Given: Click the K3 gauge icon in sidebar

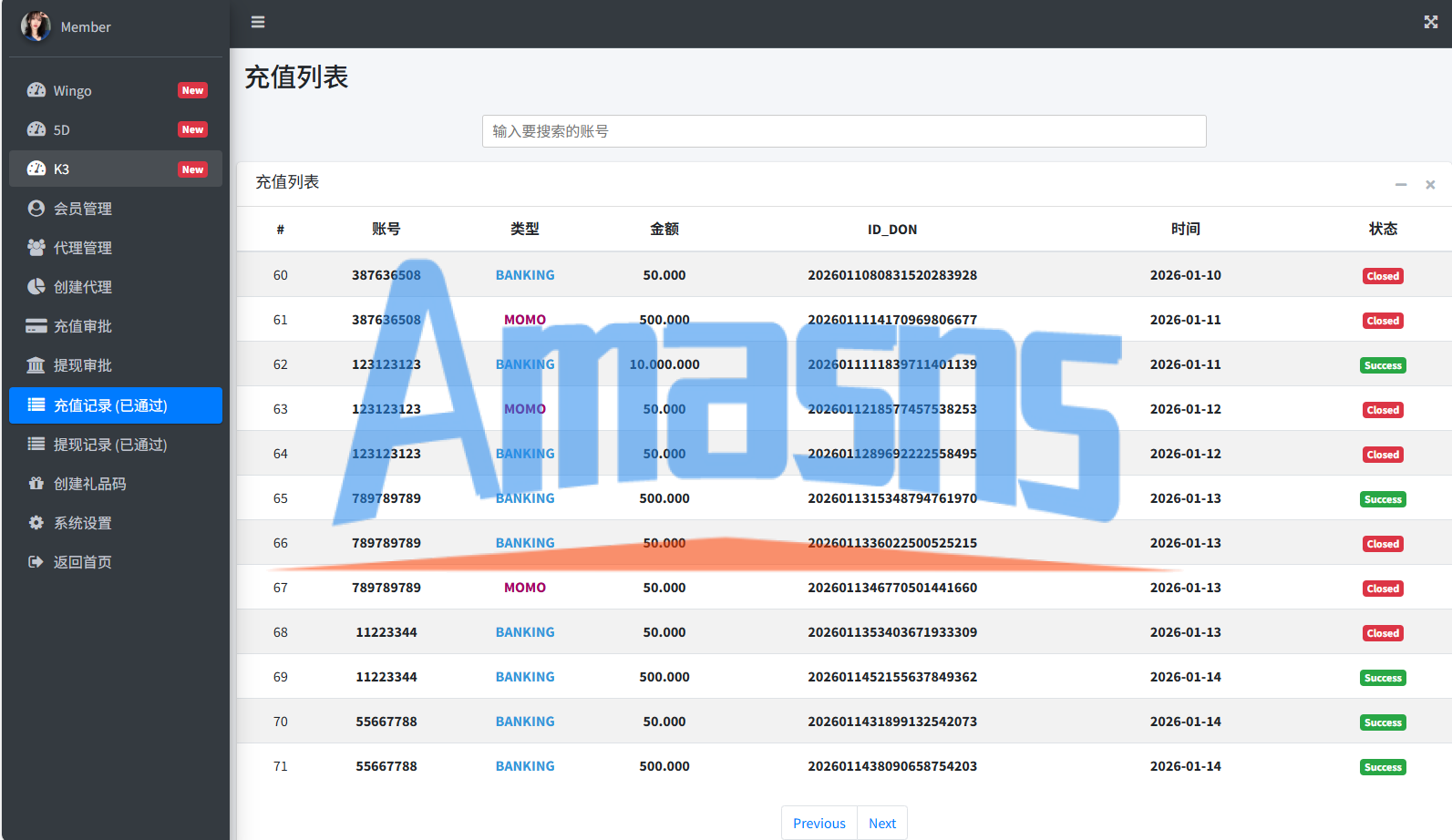Looking at the screenshot, I should pos(36,169).
